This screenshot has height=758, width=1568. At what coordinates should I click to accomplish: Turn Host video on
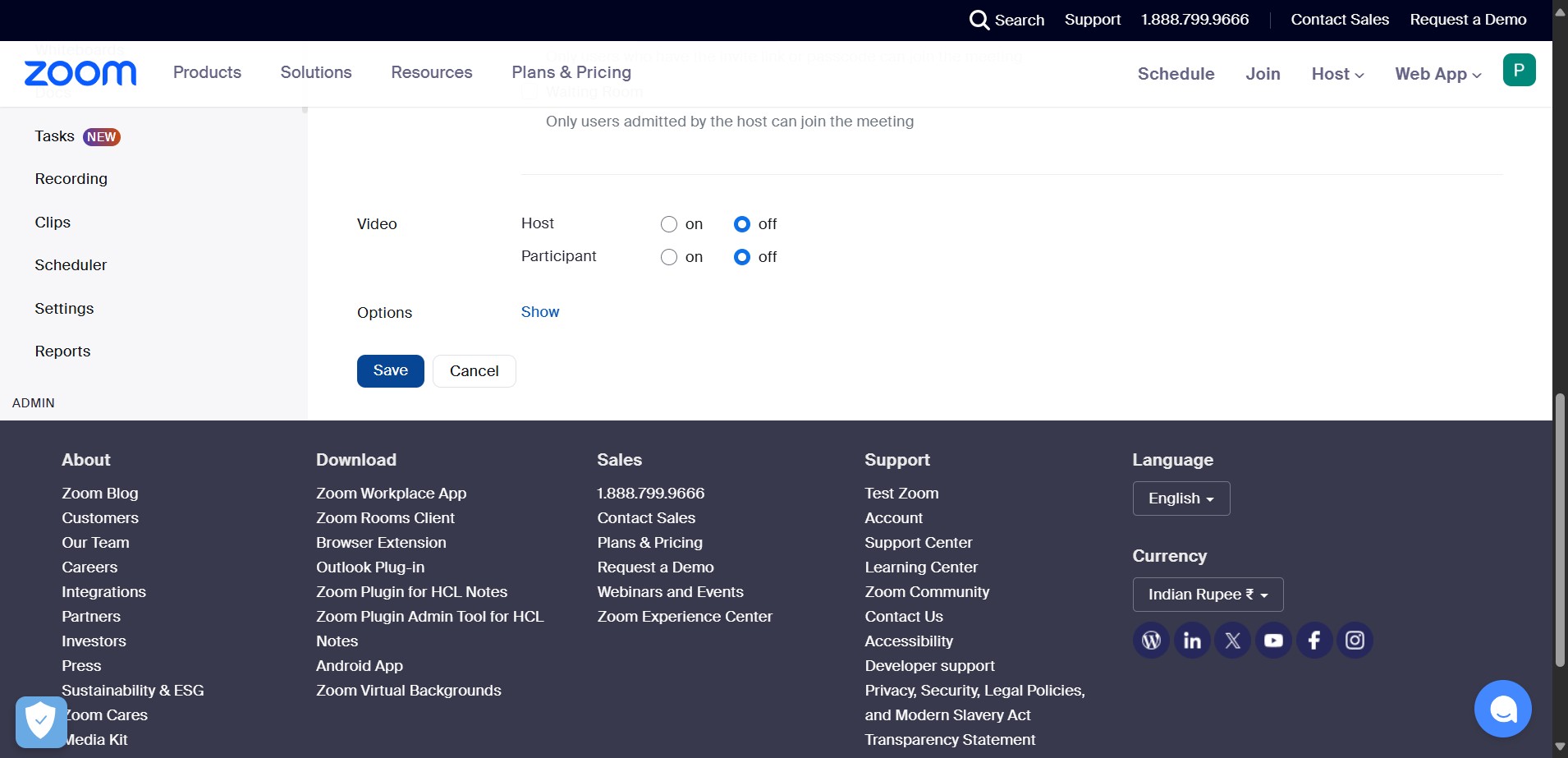(669, 224)
